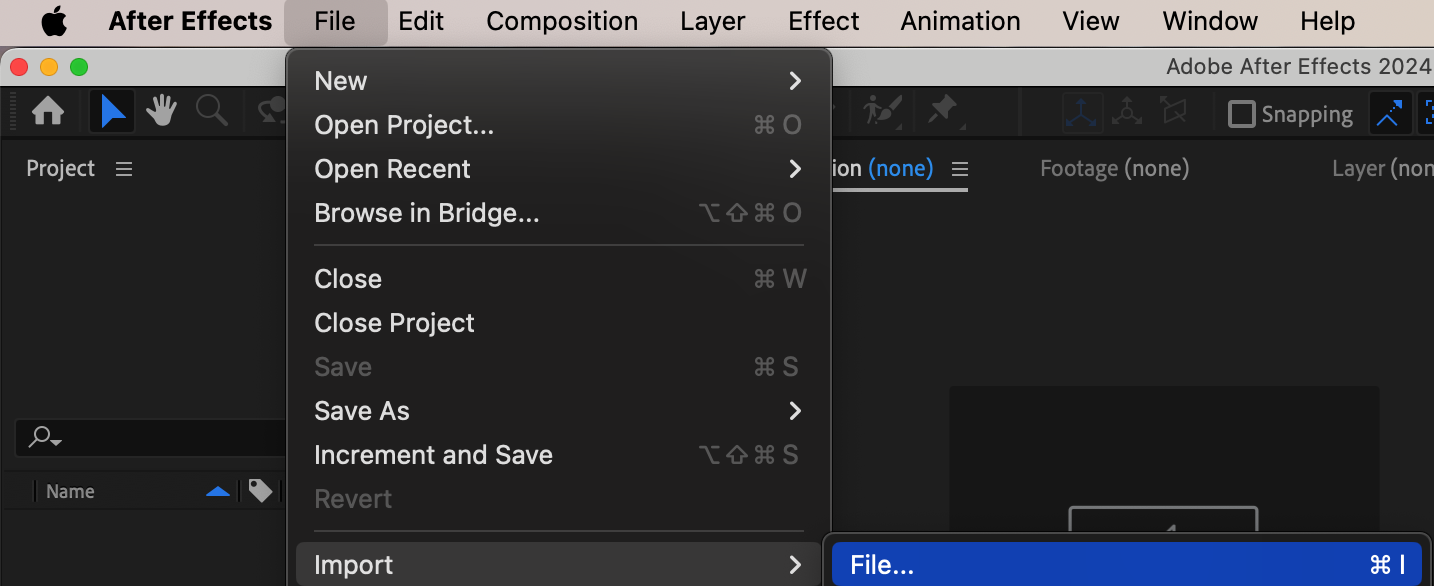Select the Selection arrow tool

point(112,112)
